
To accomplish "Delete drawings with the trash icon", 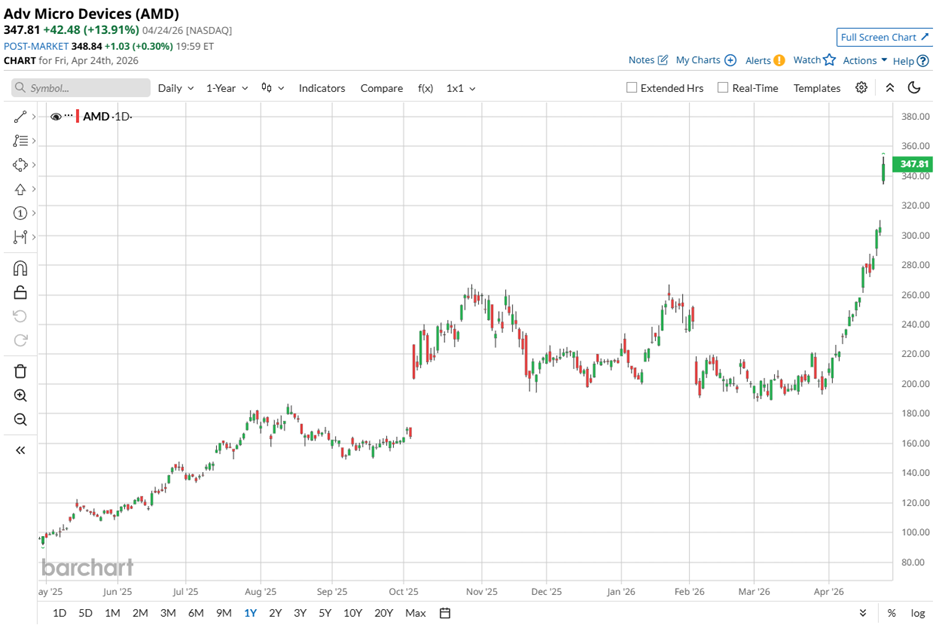I will [x=20, y=371].
